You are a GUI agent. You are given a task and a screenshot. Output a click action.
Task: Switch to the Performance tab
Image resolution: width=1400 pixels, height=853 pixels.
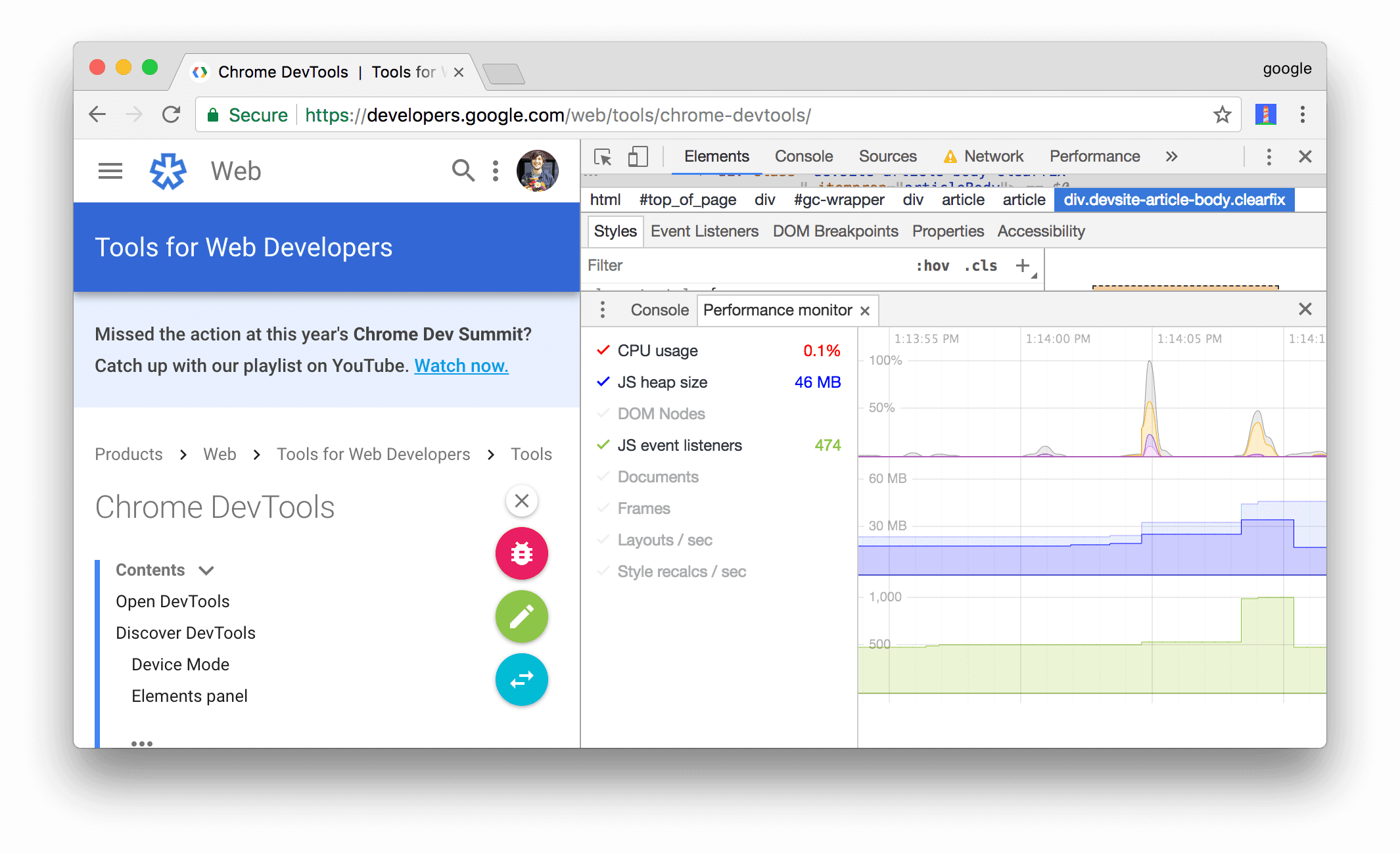tap(1093, 157)
